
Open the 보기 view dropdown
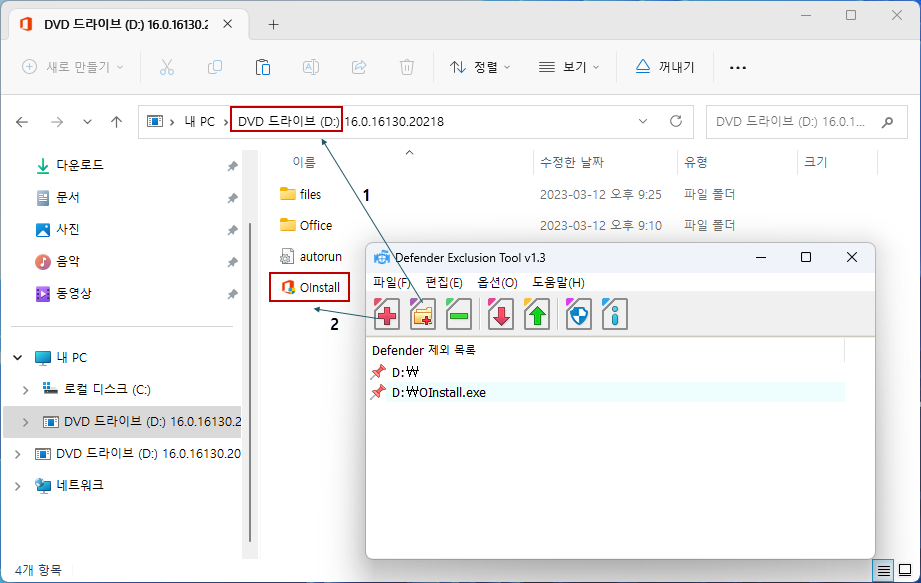point(569,67)
